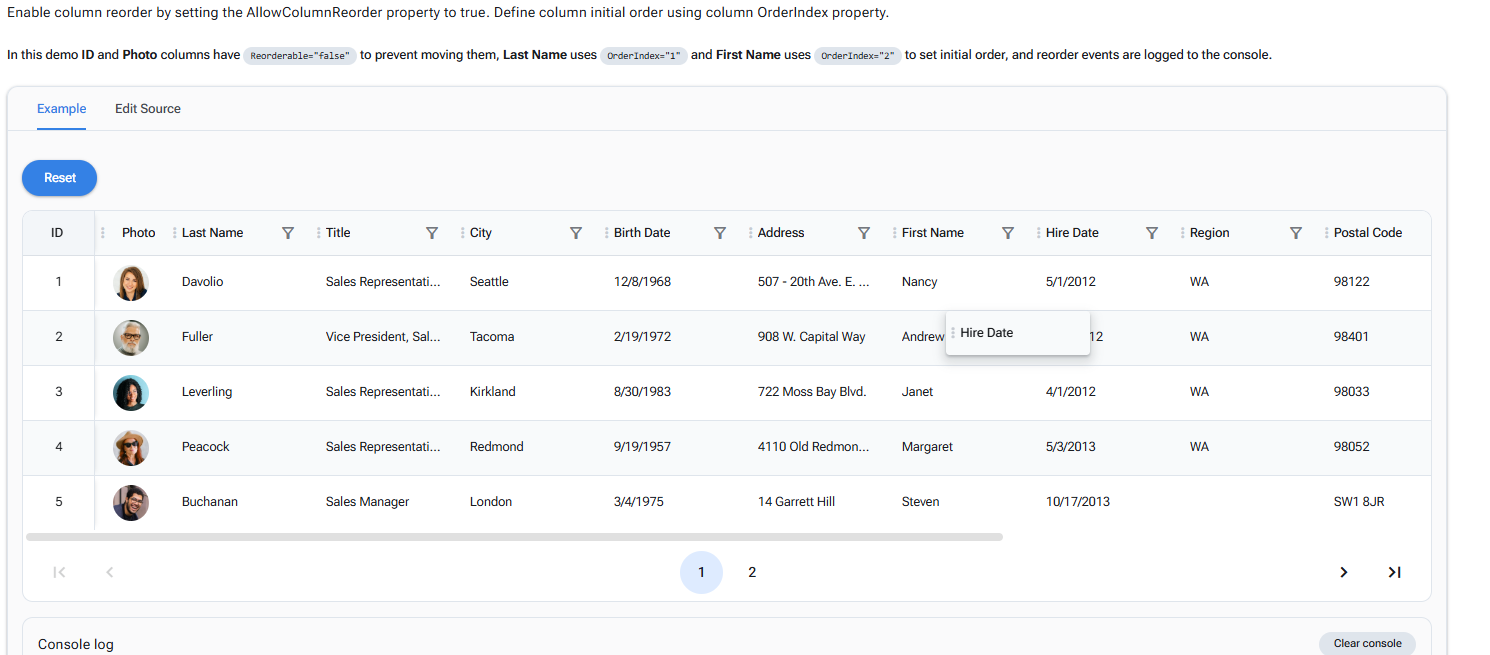Open the filter icon on First Name column
This screenshot has width=1490, height=655.
[x=1008, y=233]
